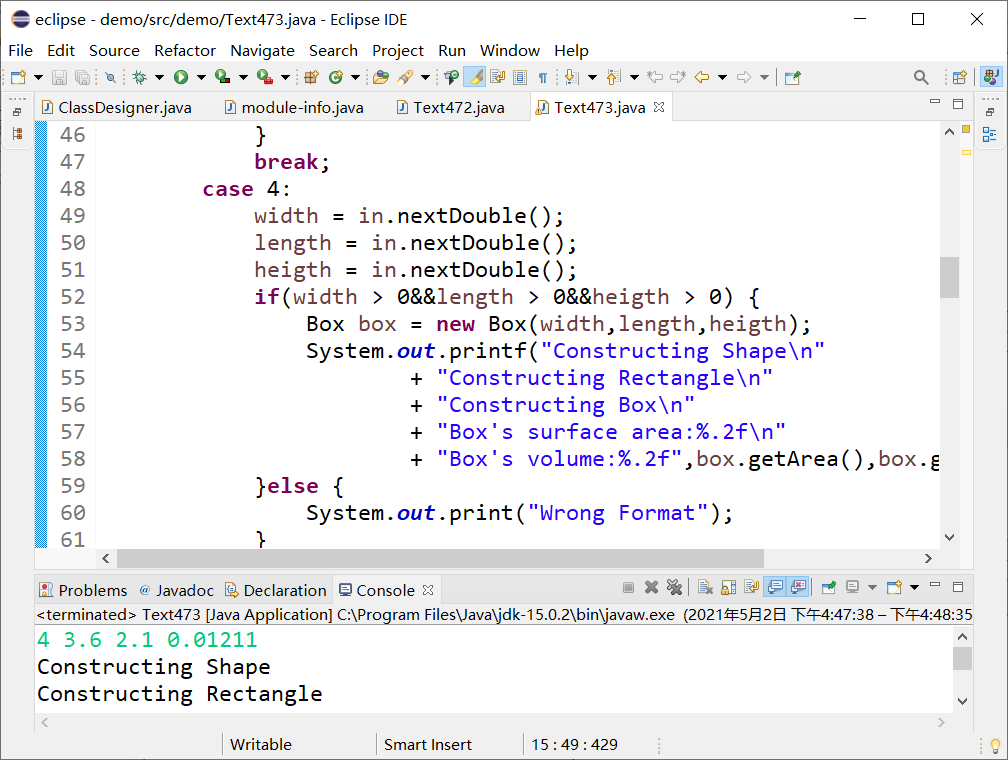Click the Save All icon
This screenshot has width=1008, height=760.
82,78
